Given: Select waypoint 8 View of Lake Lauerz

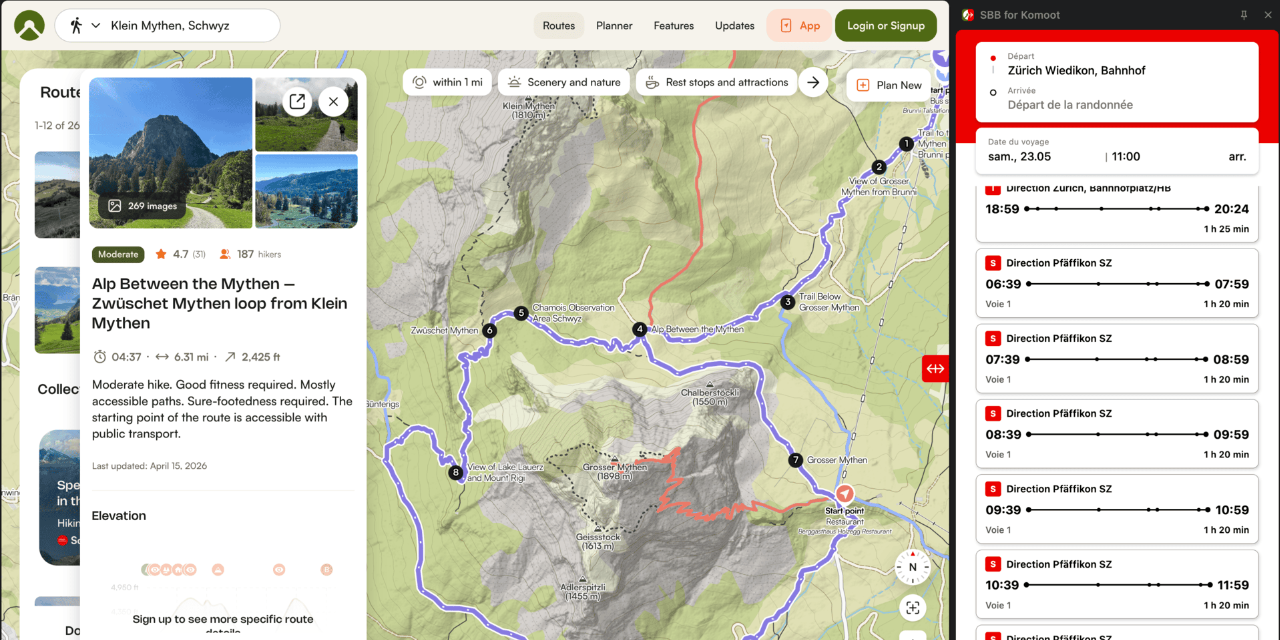Looking at the screenshot, I should pos(455,473).
